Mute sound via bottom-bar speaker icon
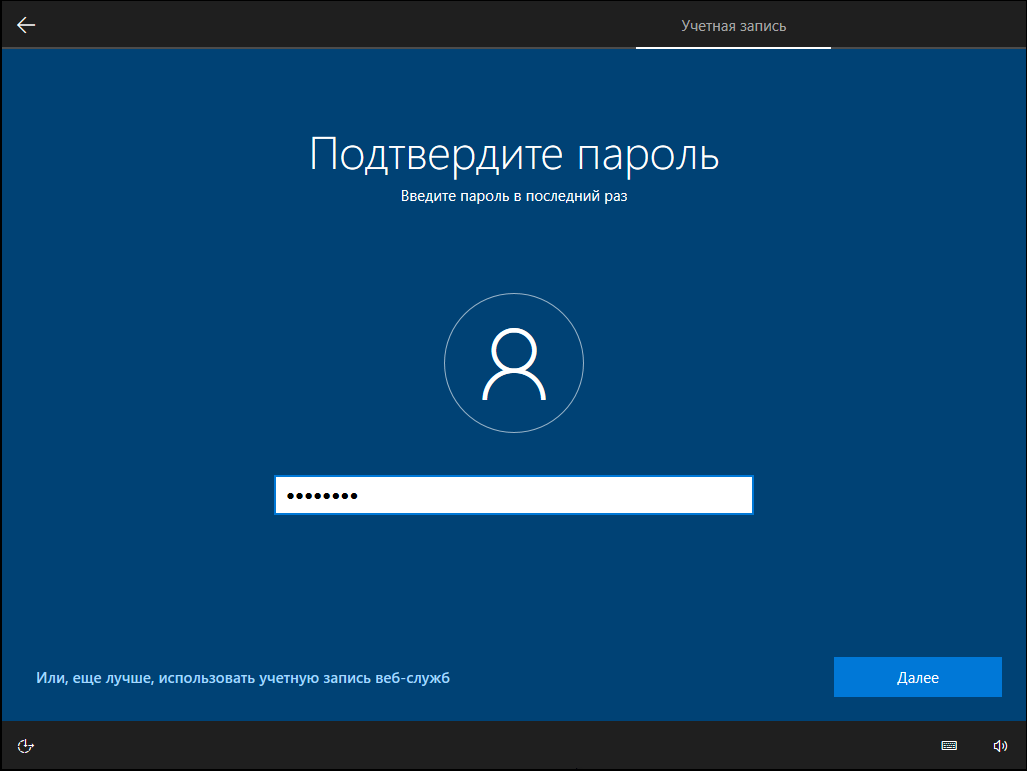Screen dimensions: 1027x771 [1000, 745]
